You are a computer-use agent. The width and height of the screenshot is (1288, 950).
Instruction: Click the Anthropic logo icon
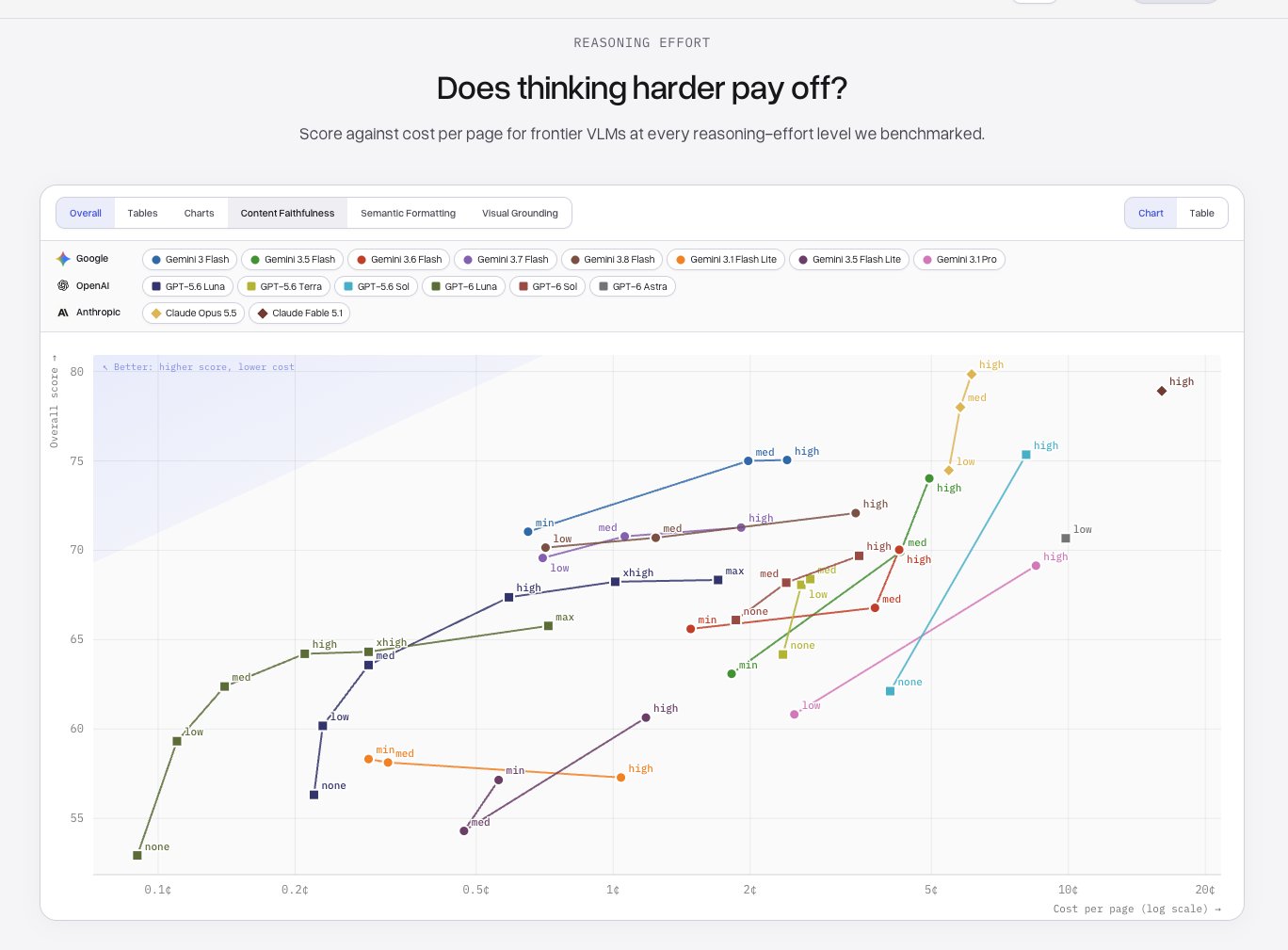(63, 313)
